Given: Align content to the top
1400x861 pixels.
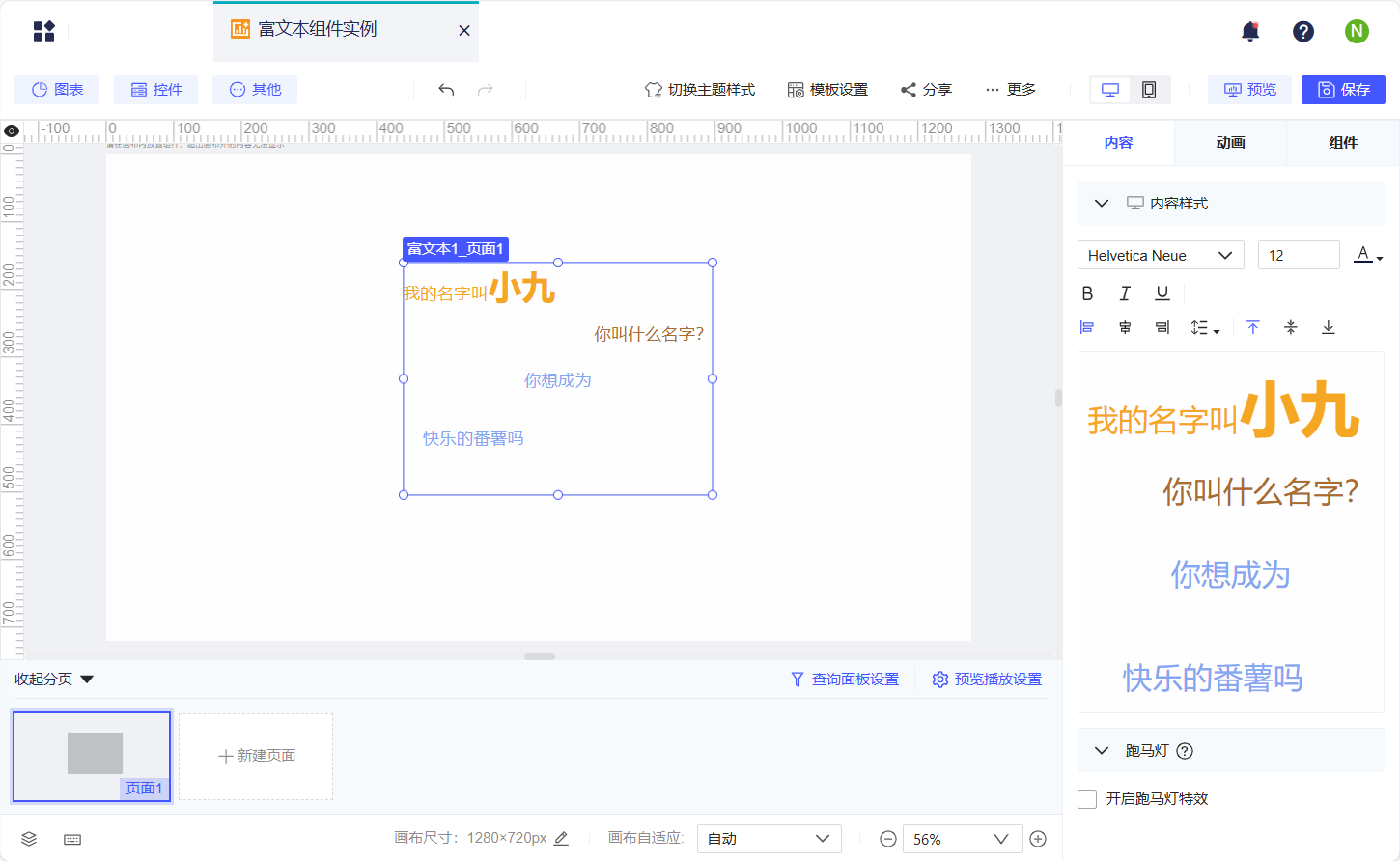Looking at the screenshot, I should coord(1253,328).
